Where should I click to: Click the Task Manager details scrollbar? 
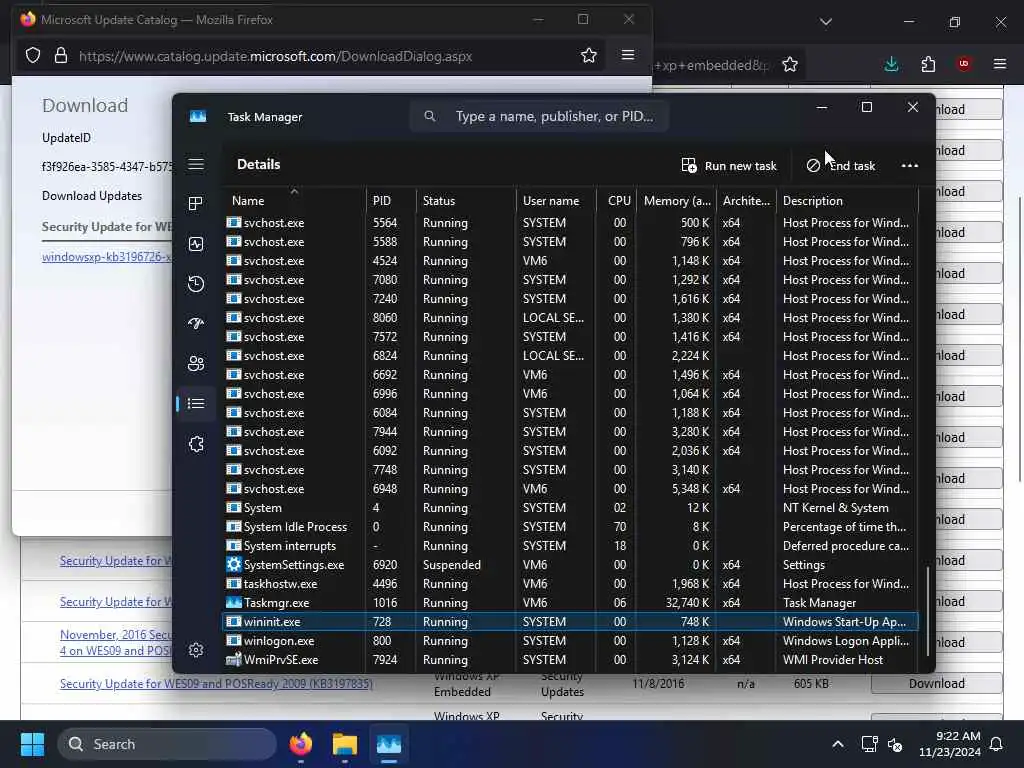tap(927, 611)
